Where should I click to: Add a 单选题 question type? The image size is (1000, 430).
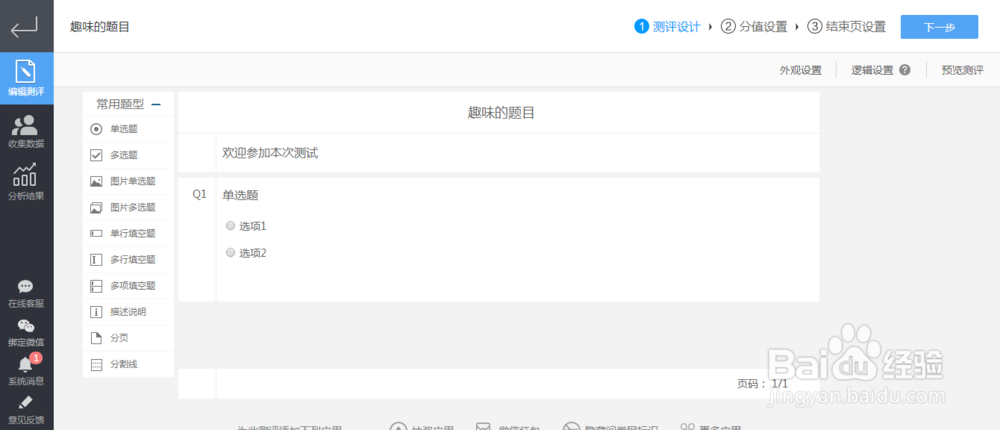click(128, 129)
